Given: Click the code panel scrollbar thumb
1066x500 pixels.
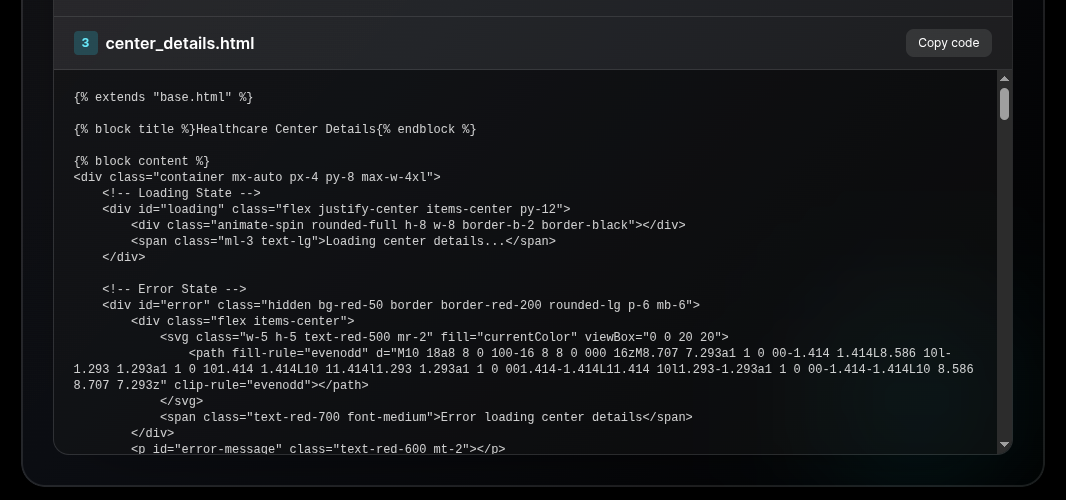Looking at the screenshot, I should [x=1004, y=103].
